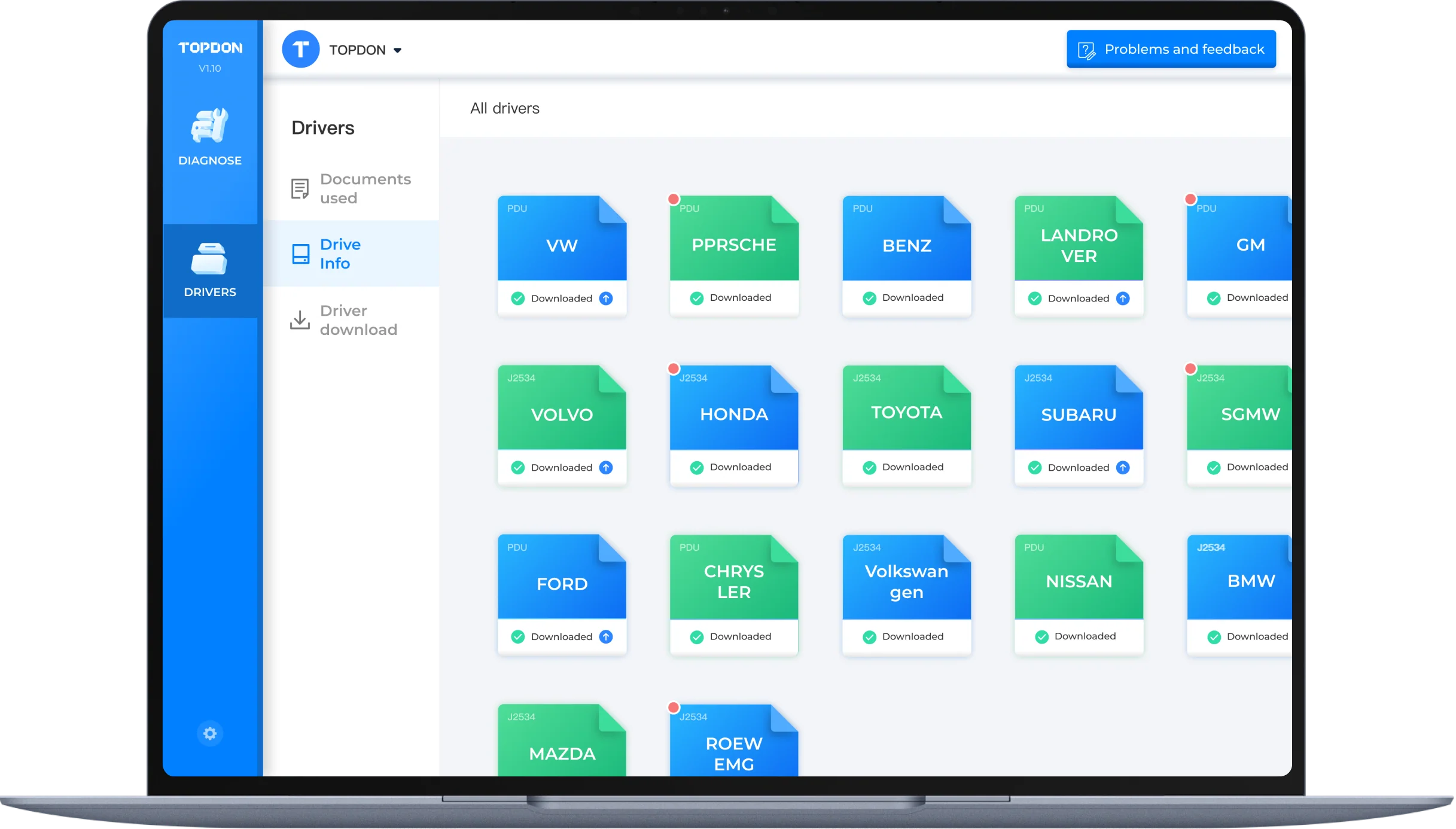Screen dimensions: 1456x829
Task: Click the 'Drivers' panel title
Action: [x=323, y=128]
